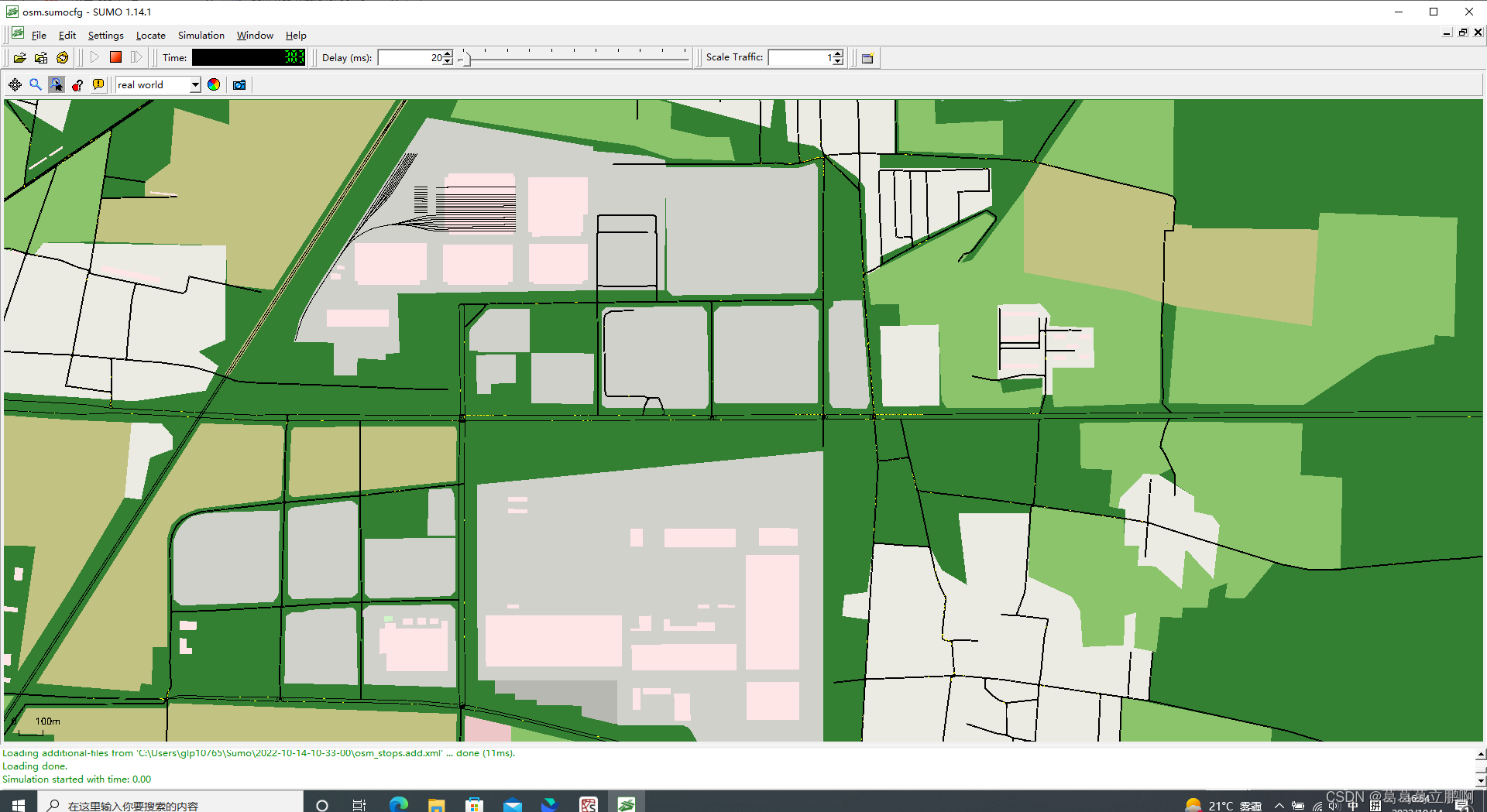Screen dimensions: 1487x812
Task: Open a simulation file
Action: 20,57
